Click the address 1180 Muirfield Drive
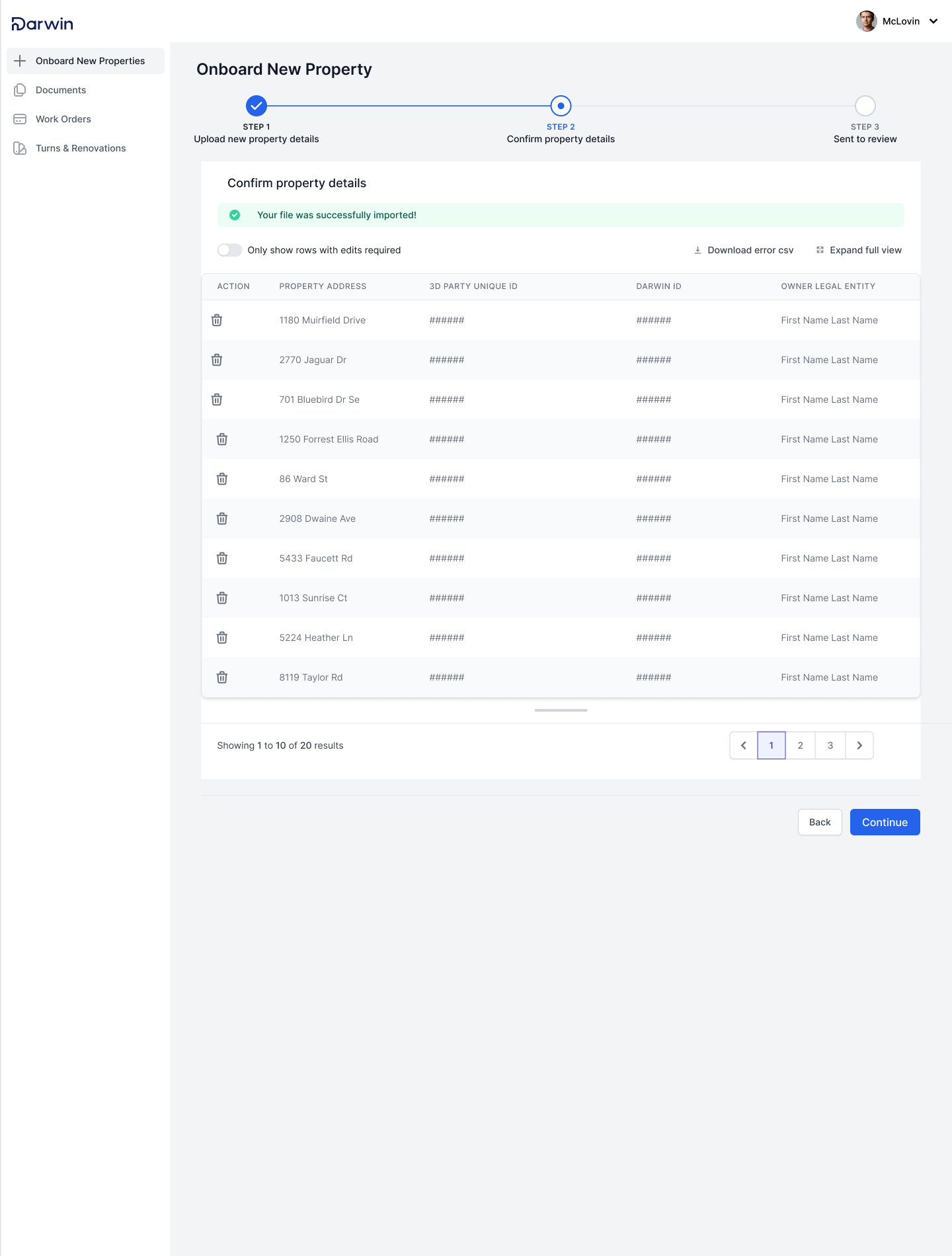 [322, 320]
